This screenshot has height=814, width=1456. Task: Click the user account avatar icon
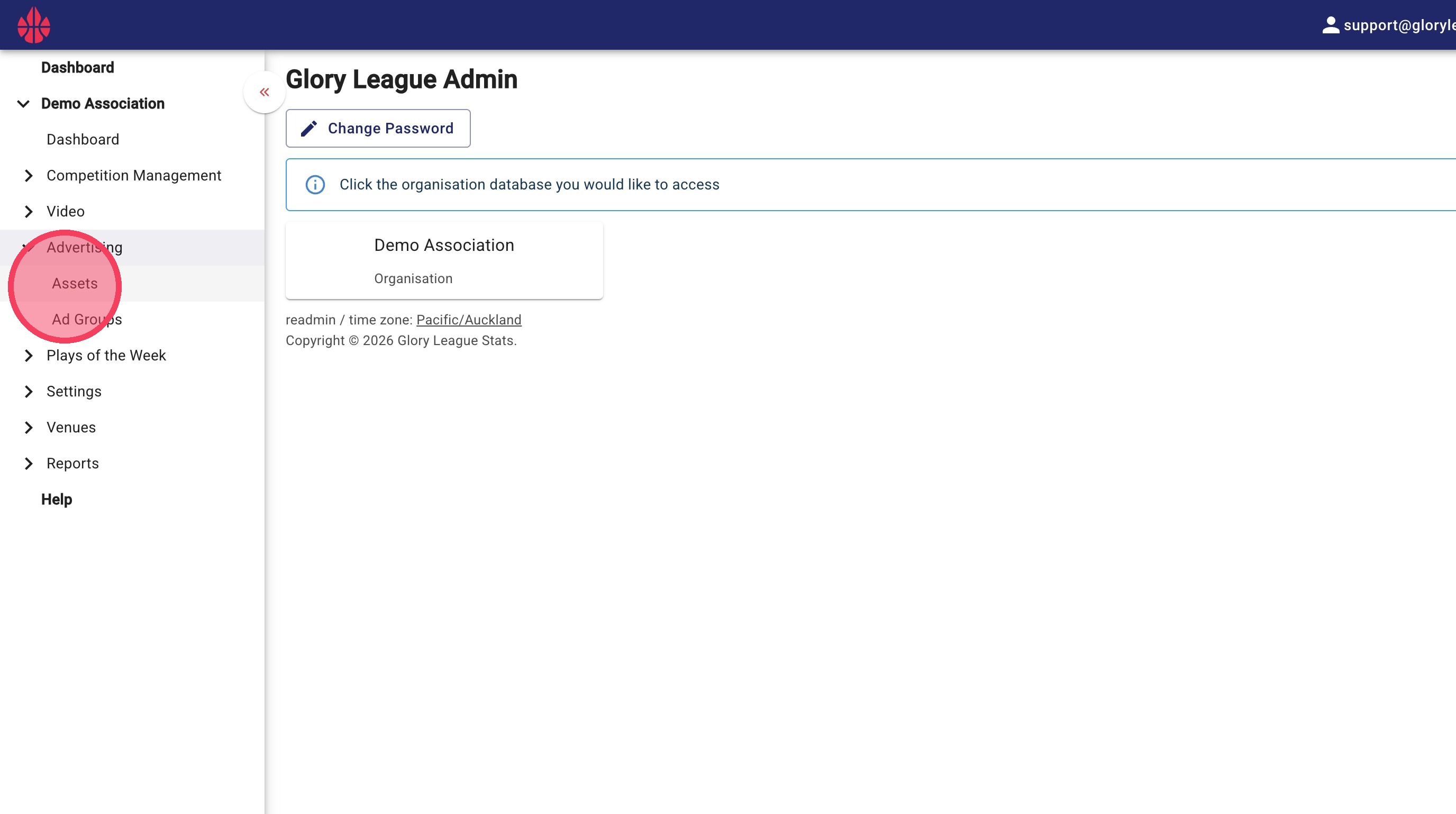tap(1331, 25)
